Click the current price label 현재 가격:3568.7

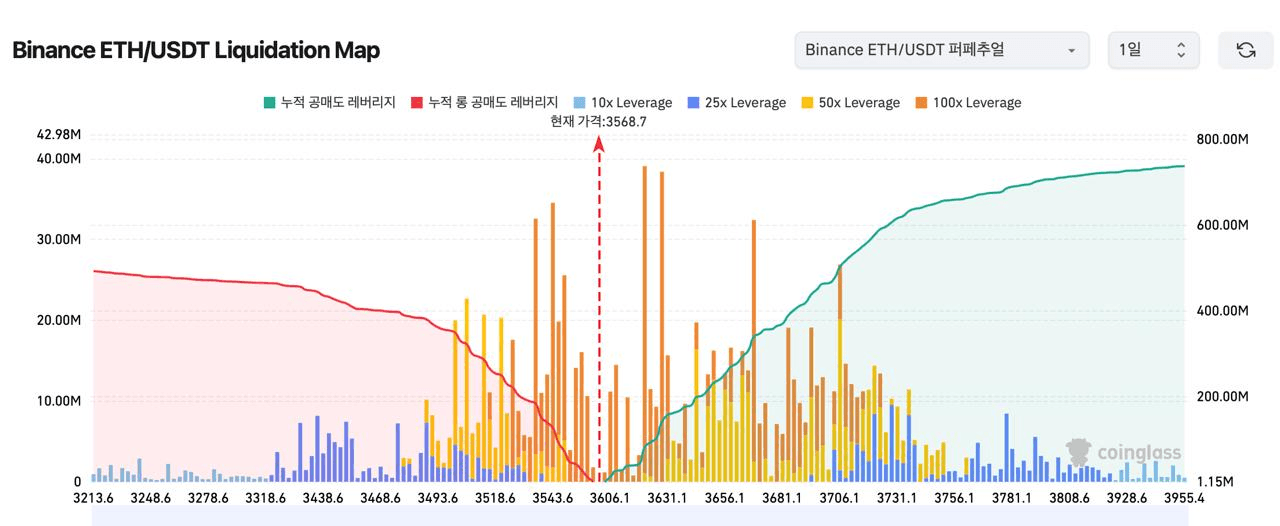598,121
